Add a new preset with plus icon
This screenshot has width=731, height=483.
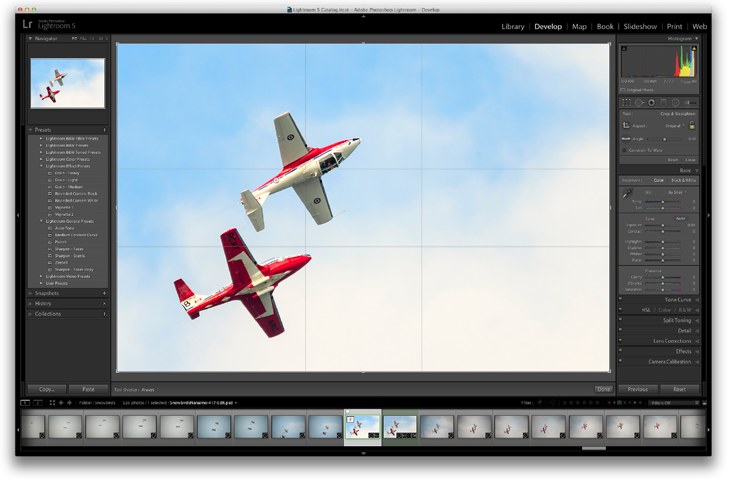pyautogui.click(x=104, y=130)
